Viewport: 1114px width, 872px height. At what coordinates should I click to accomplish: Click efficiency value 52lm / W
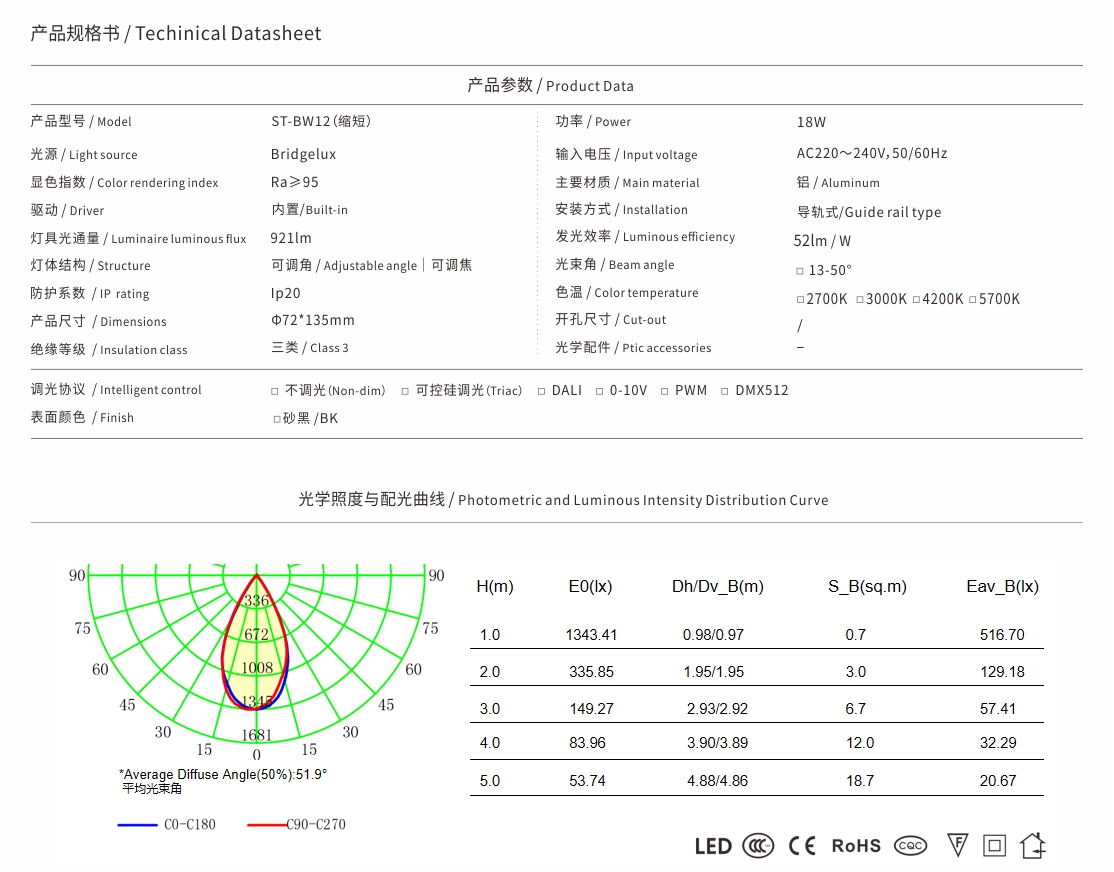coord(822,241)
